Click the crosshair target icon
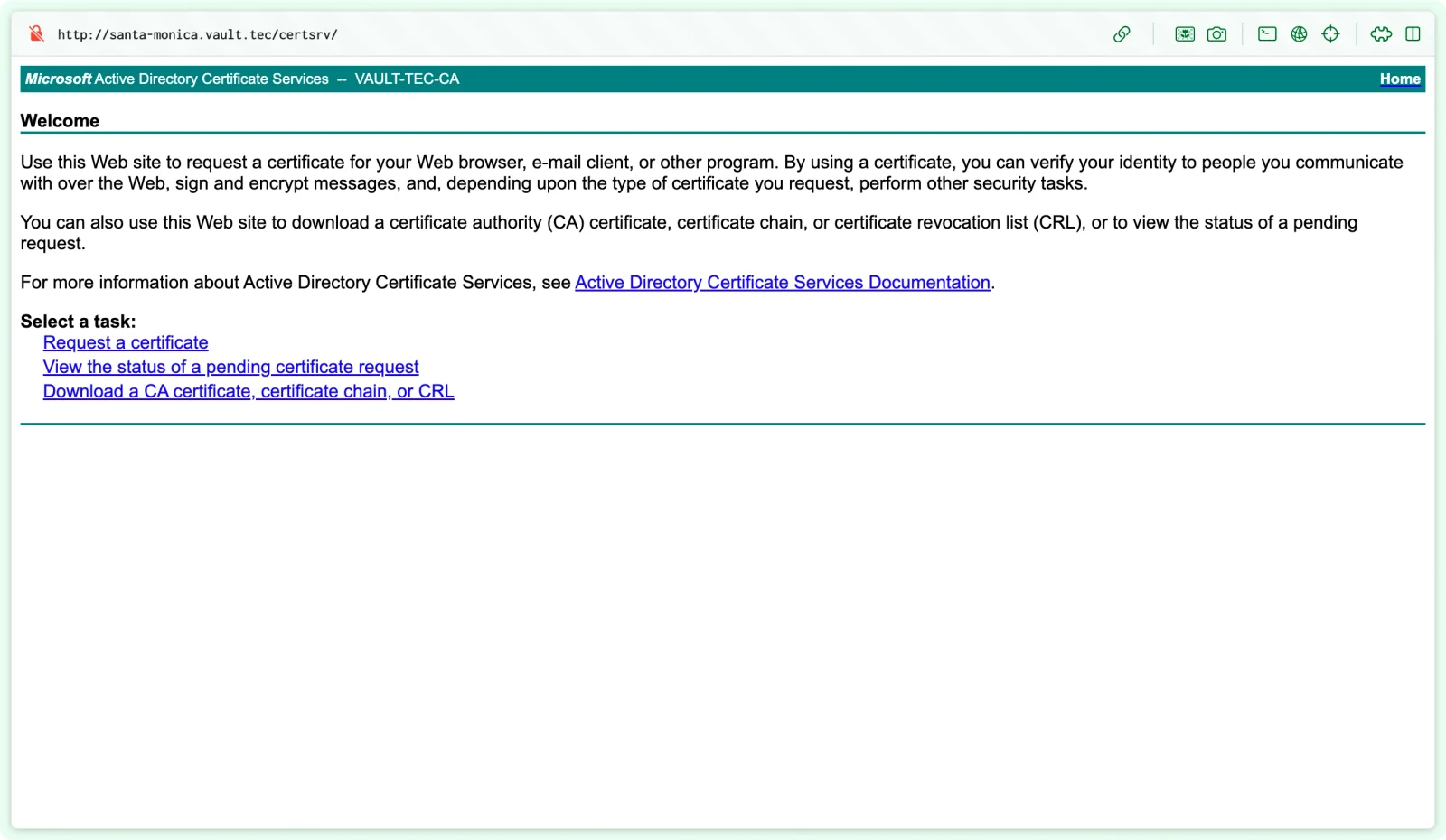Screen dimensions: 1446x840 (1330, 34)
